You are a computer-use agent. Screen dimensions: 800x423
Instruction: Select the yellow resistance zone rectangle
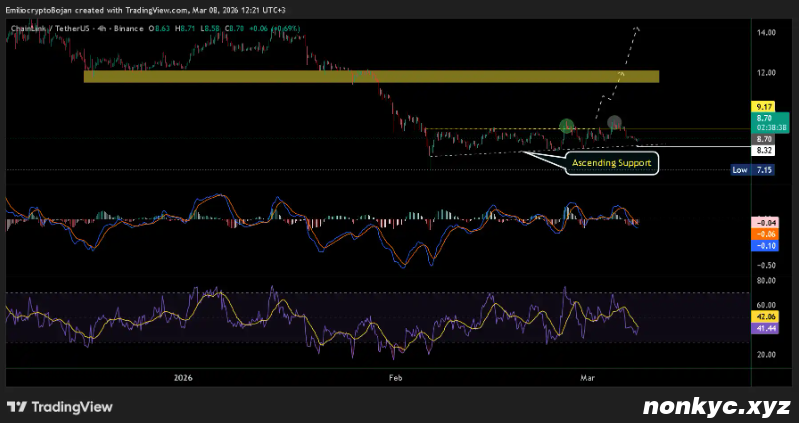click(x=371, y=76)
